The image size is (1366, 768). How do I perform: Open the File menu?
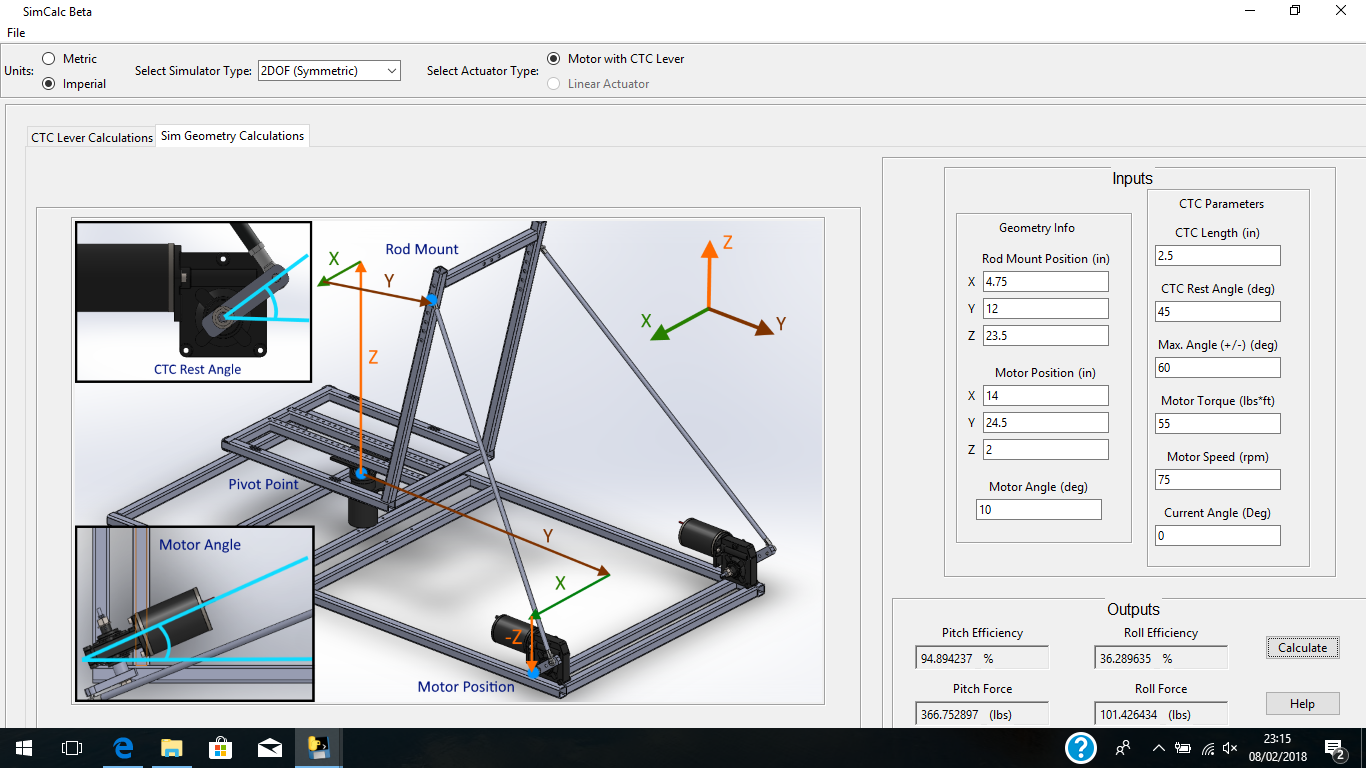[15, 33]
